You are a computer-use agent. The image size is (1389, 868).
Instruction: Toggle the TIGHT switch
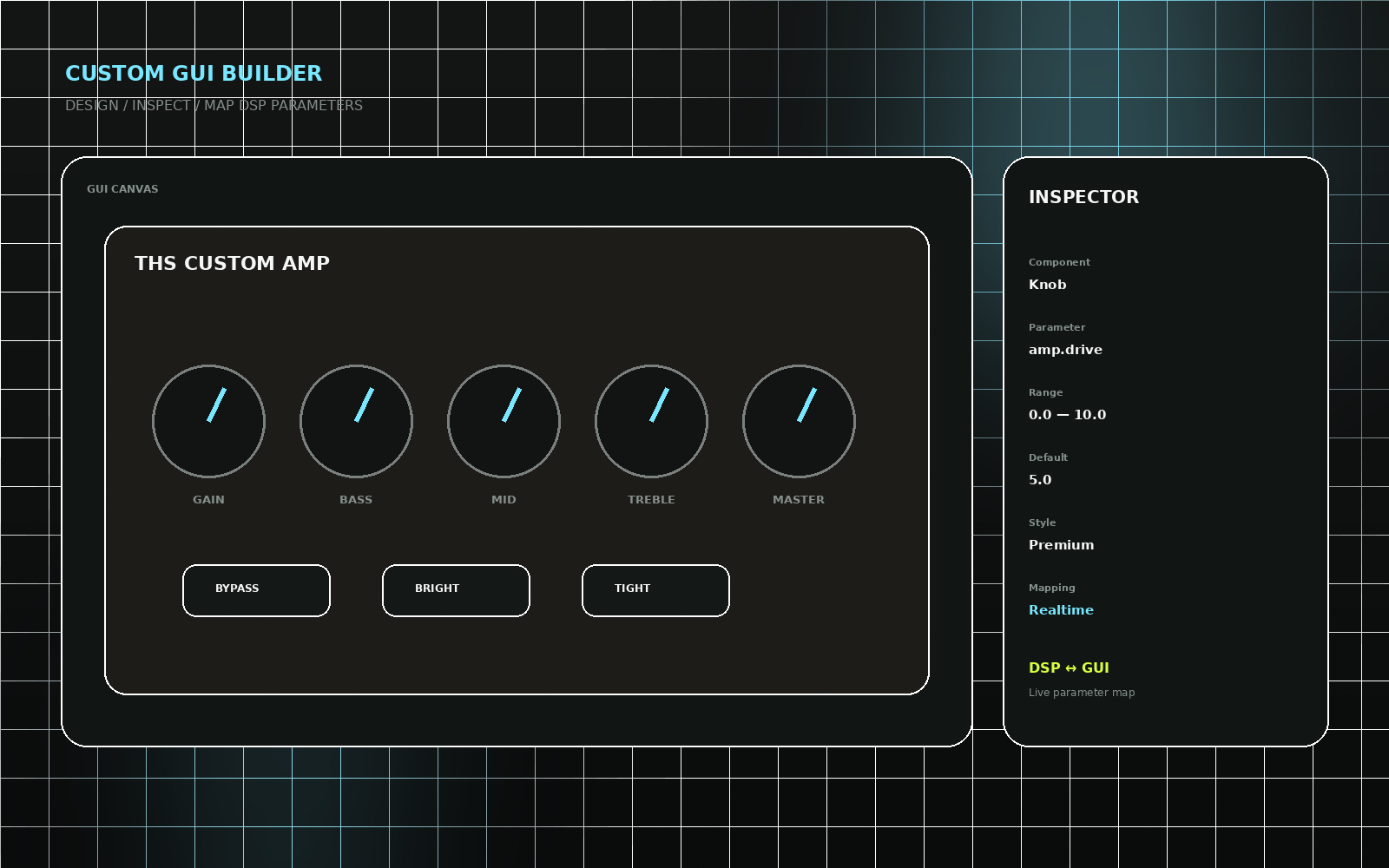coord(655,590)
